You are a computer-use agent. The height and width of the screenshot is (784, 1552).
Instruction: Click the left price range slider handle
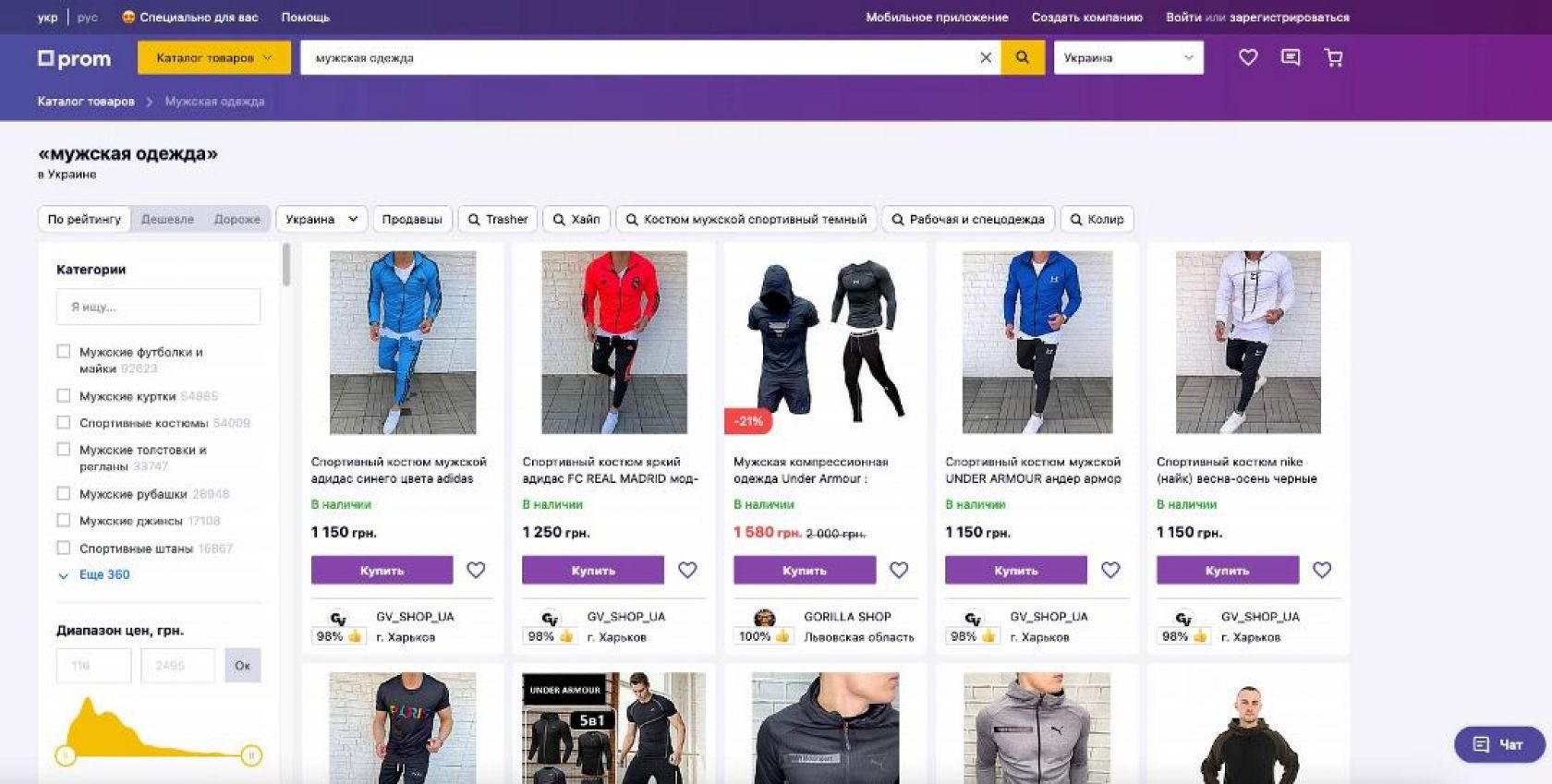coord(65,755)
